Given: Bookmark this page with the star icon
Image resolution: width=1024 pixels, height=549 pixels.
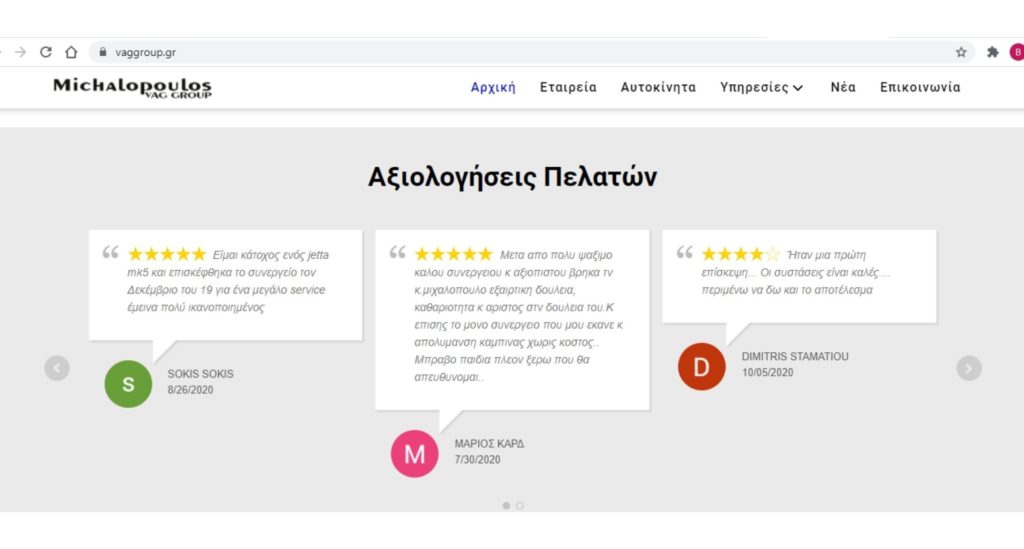Looking at the screenshot, I should (x=961, y=52).
